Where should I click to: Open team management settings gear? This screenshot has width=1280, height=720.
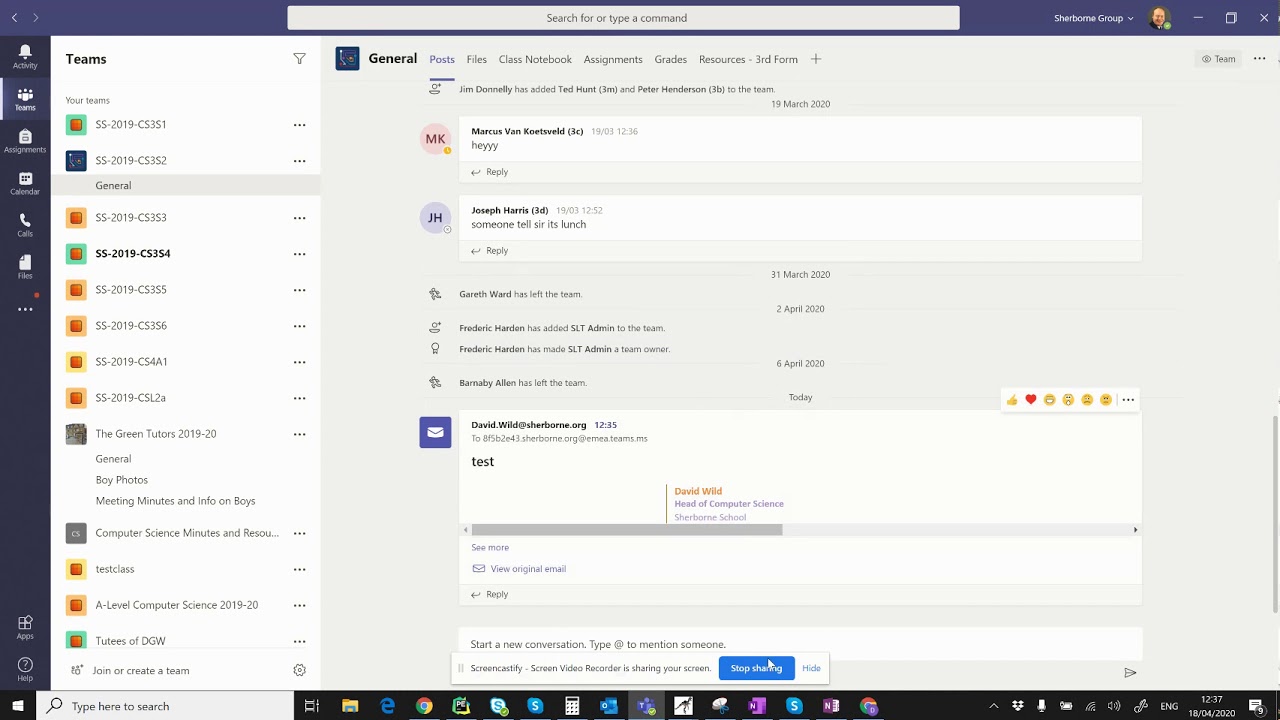coord(299,670)
